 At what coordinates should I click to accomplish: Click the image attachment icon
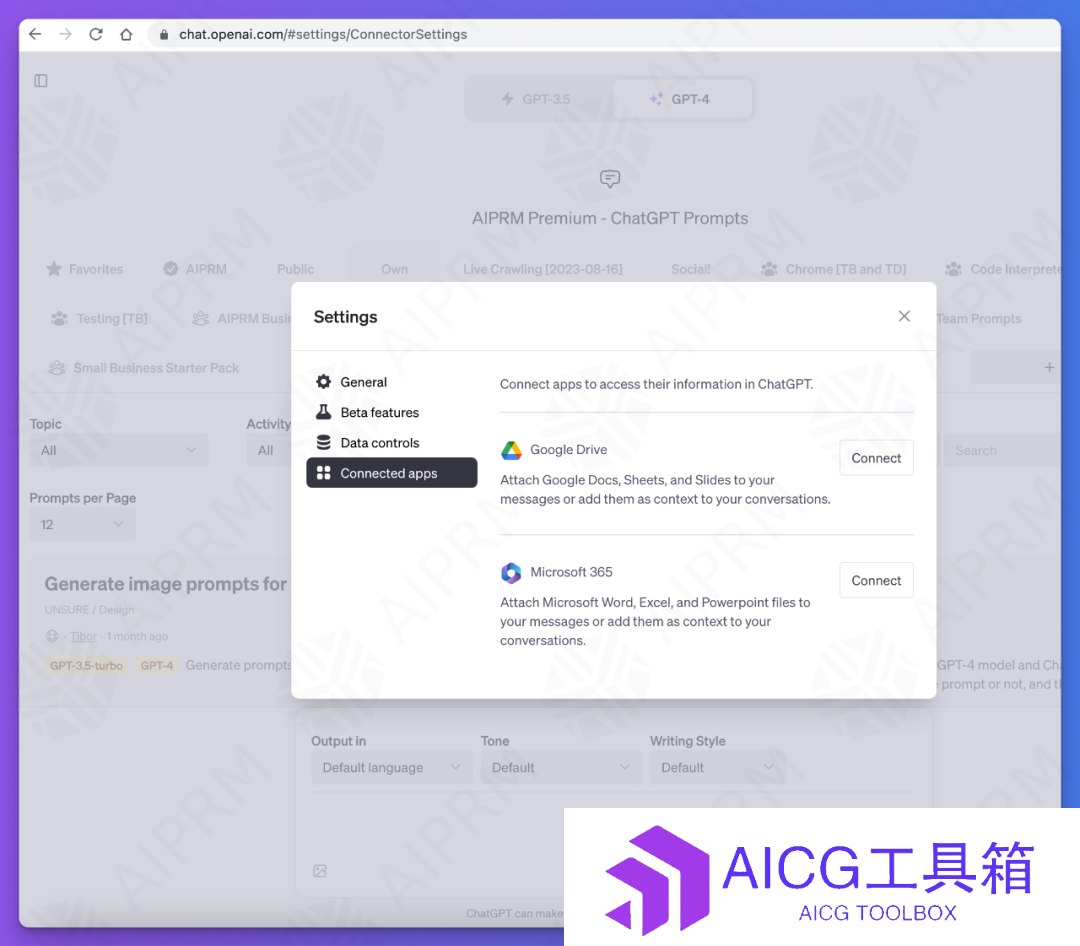coord(320,871)
